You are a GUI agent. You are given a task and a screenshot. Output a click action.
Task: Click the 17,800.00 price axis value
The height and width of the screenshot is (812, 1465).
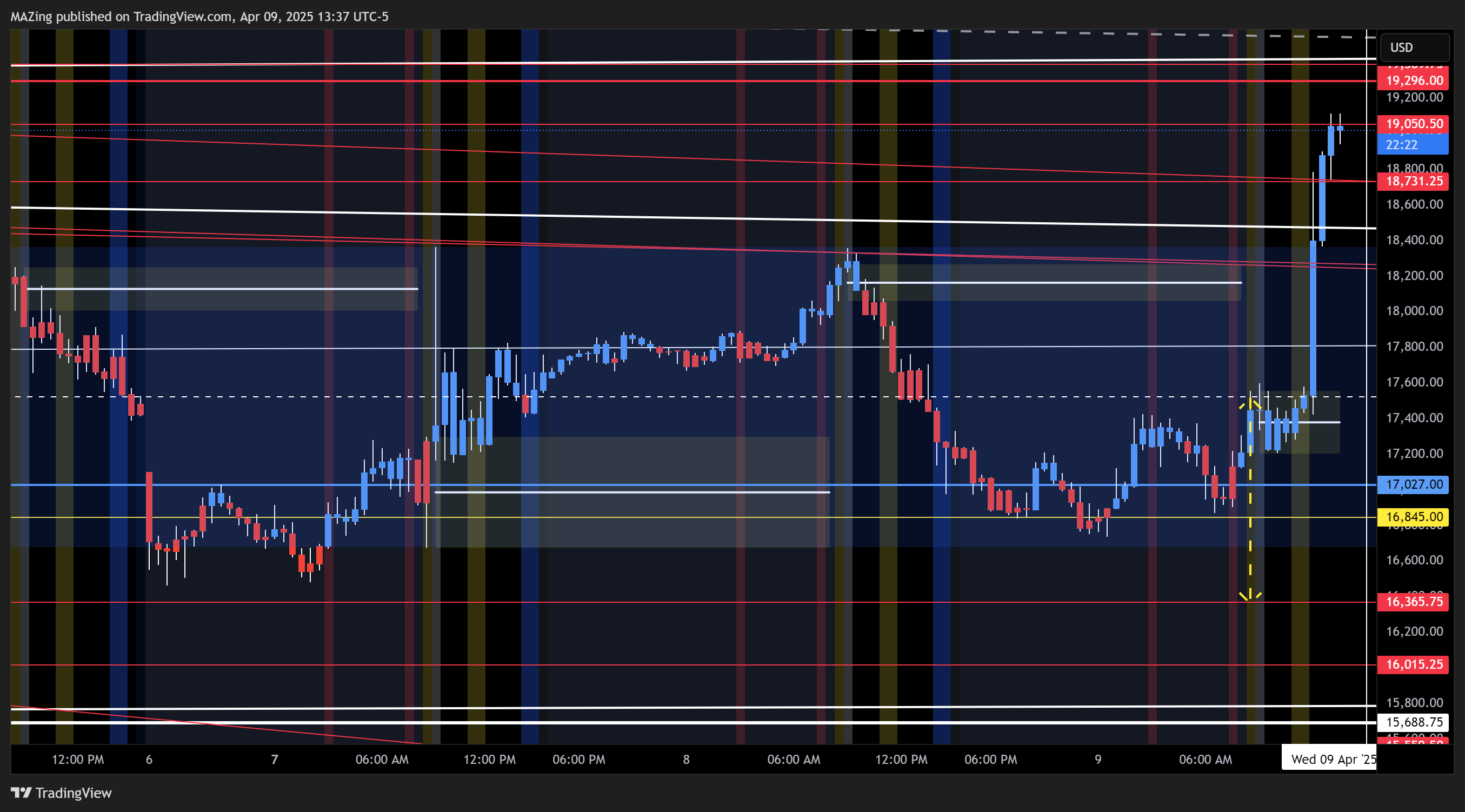pyautogui.click(x=1414, y=347)
